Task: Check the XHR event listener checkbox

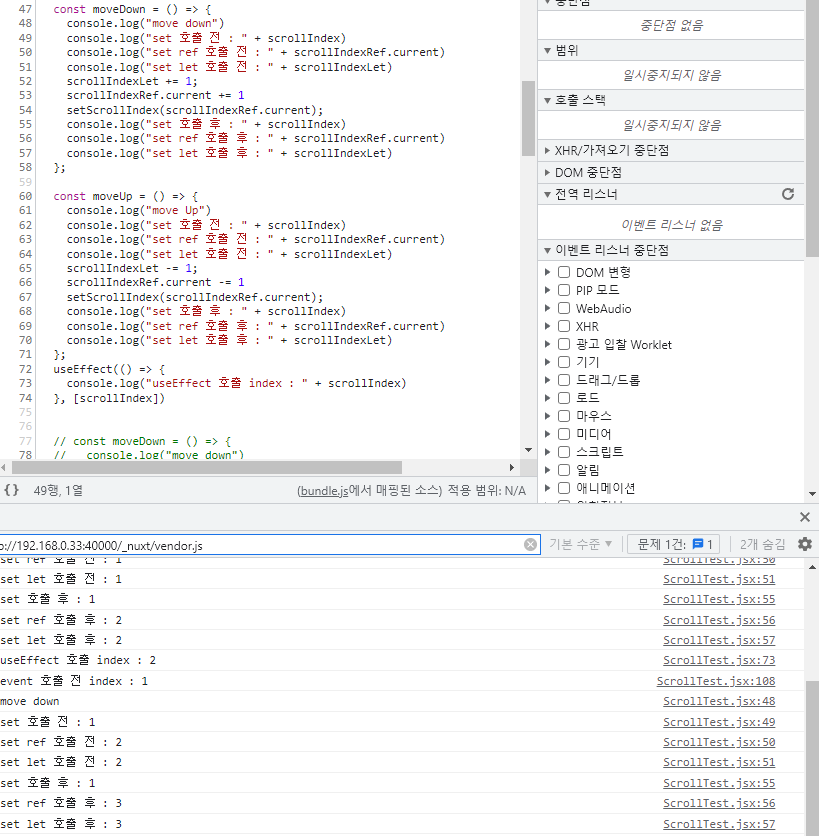Action: [564, 326]
